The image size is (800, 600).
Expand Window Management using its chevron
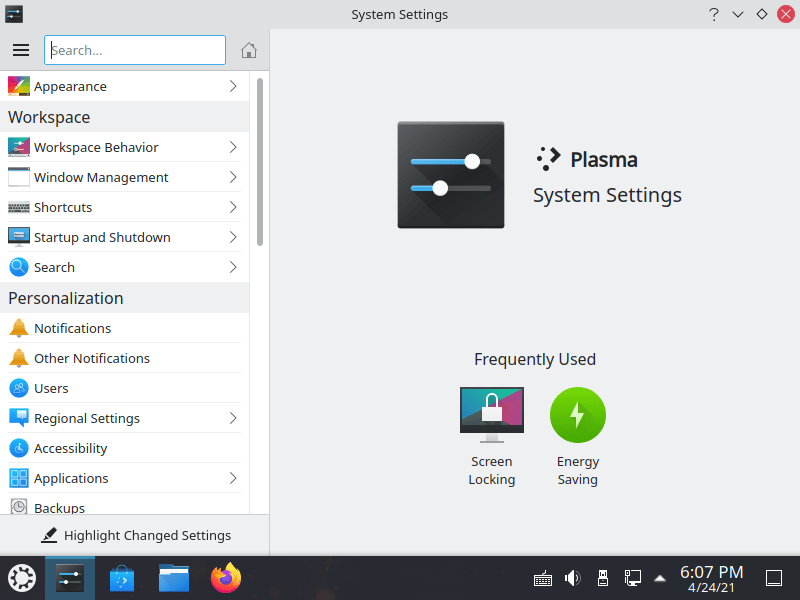233,177
